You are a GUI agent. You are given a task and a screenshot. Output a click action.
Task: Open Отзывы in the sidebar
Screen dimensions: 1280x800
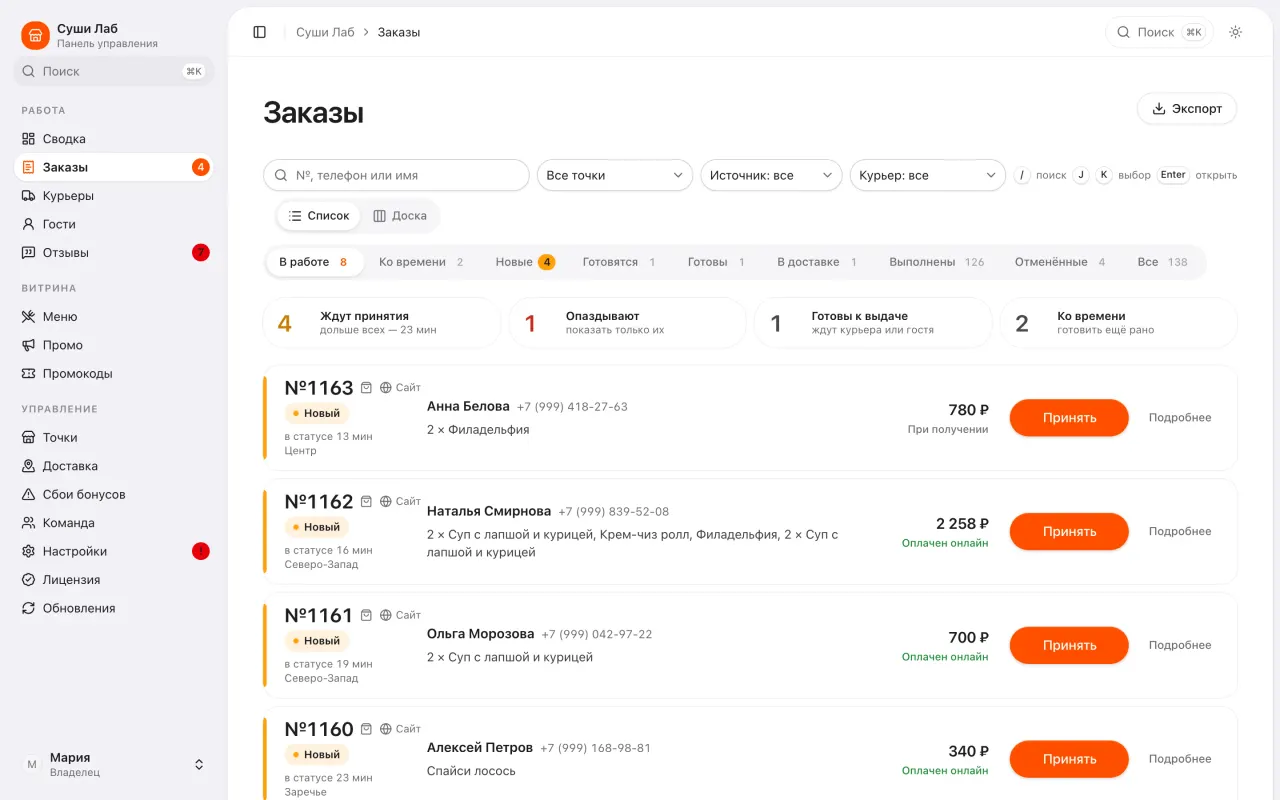tap(114, 253)
